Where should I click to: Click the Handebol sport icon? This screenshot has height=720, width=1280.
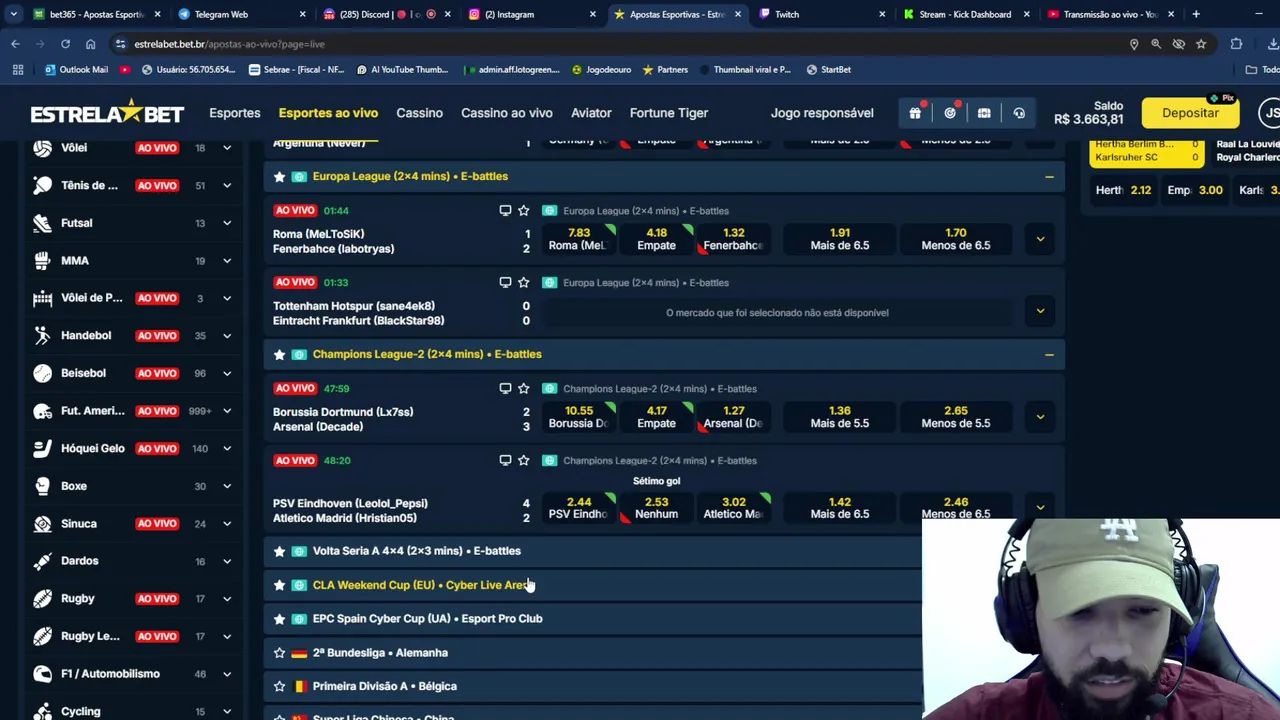click(x=42, y=335)
